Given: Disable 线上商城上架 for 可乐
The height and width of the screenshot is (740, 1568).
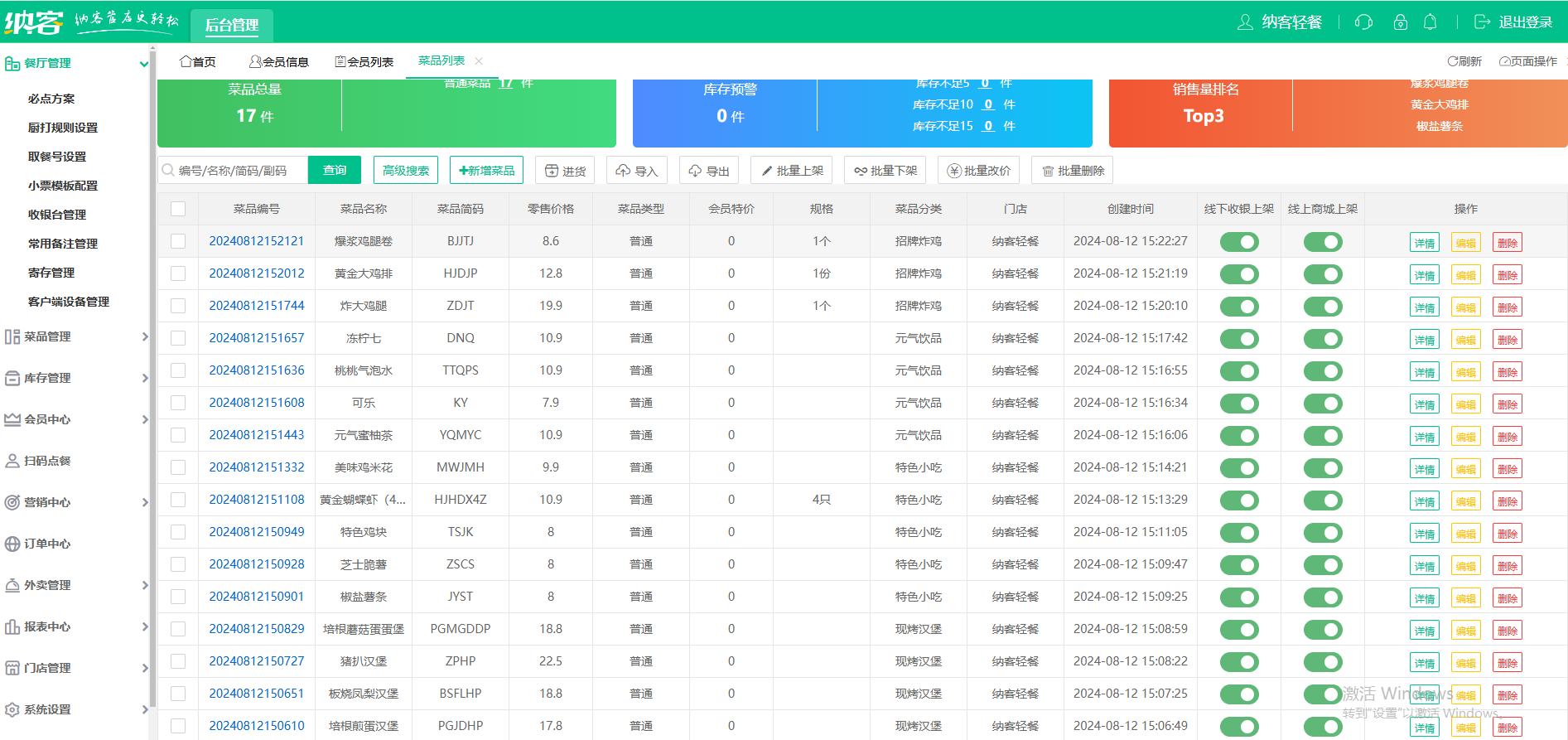Looking at the screenshot, I should [x=1322, y=404].
